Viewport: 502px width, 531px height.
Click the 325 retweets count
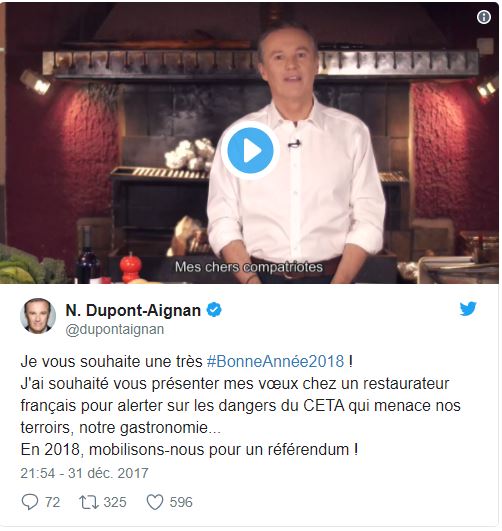(x=115, y=502)
